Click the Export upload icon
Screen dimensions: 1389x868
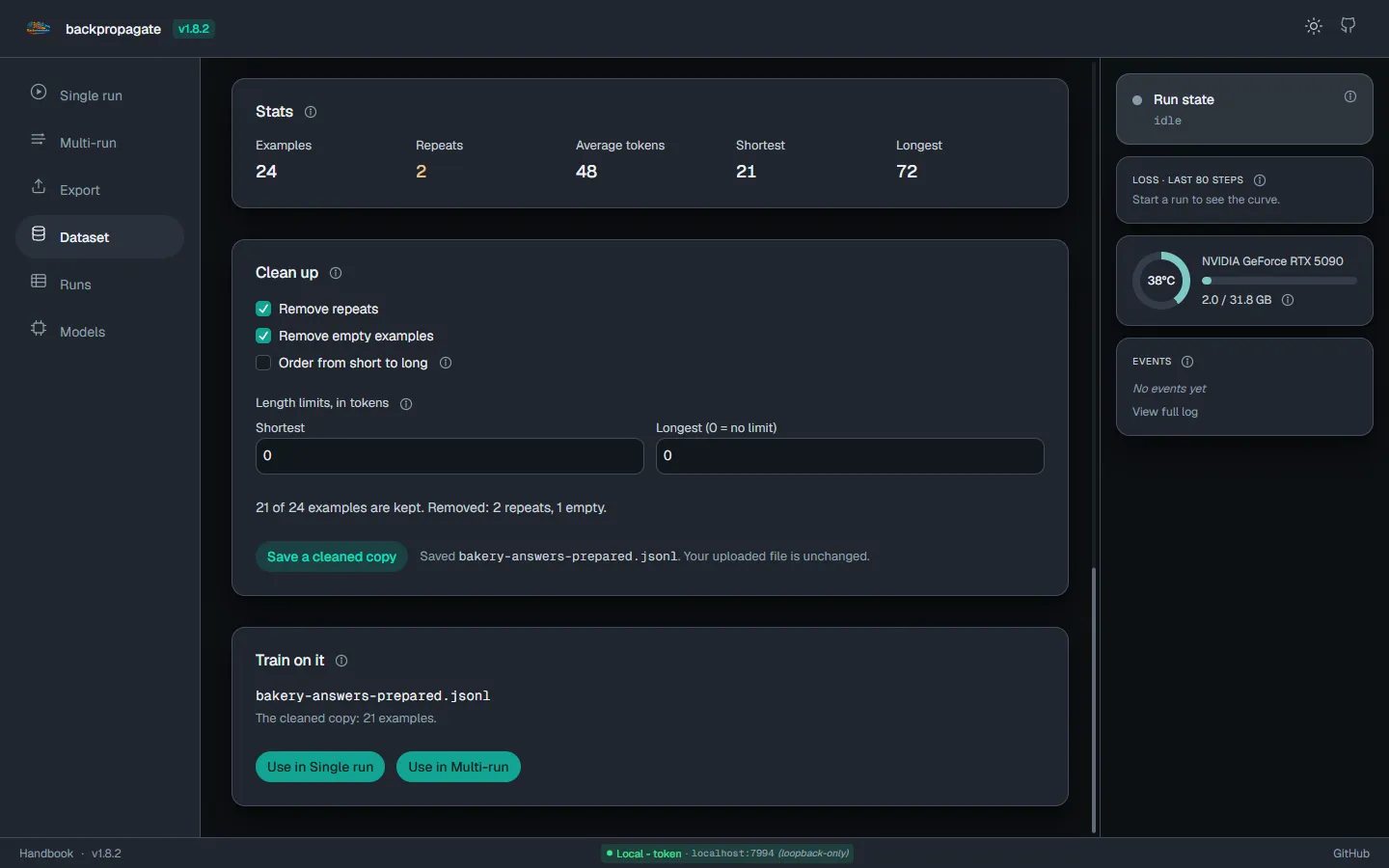coord(39,187)
